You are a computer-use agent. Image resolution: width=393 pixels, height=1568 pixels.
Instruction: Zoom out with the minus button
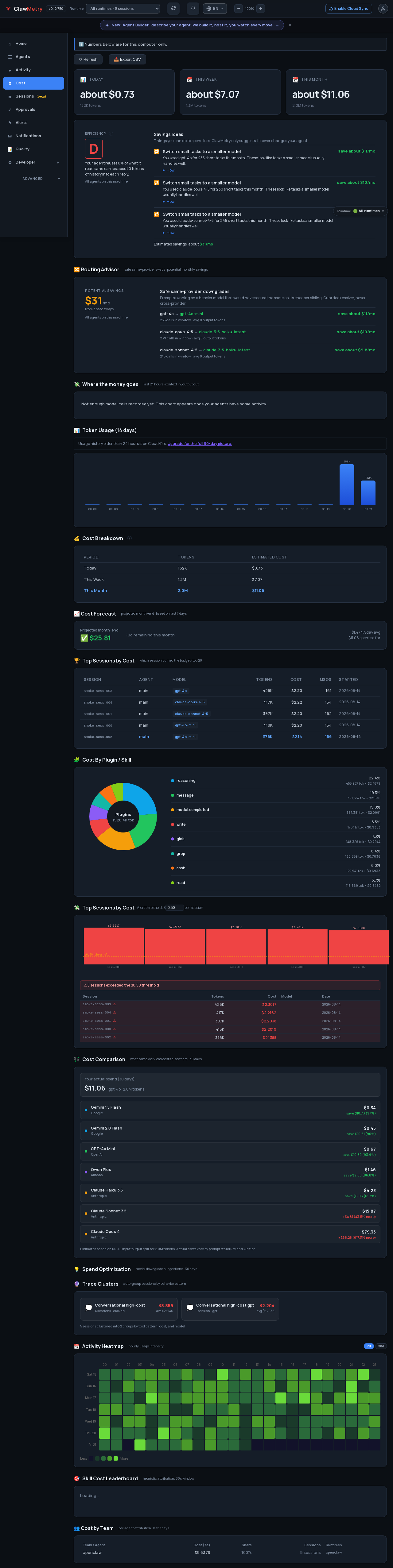[x=238, y=9]
